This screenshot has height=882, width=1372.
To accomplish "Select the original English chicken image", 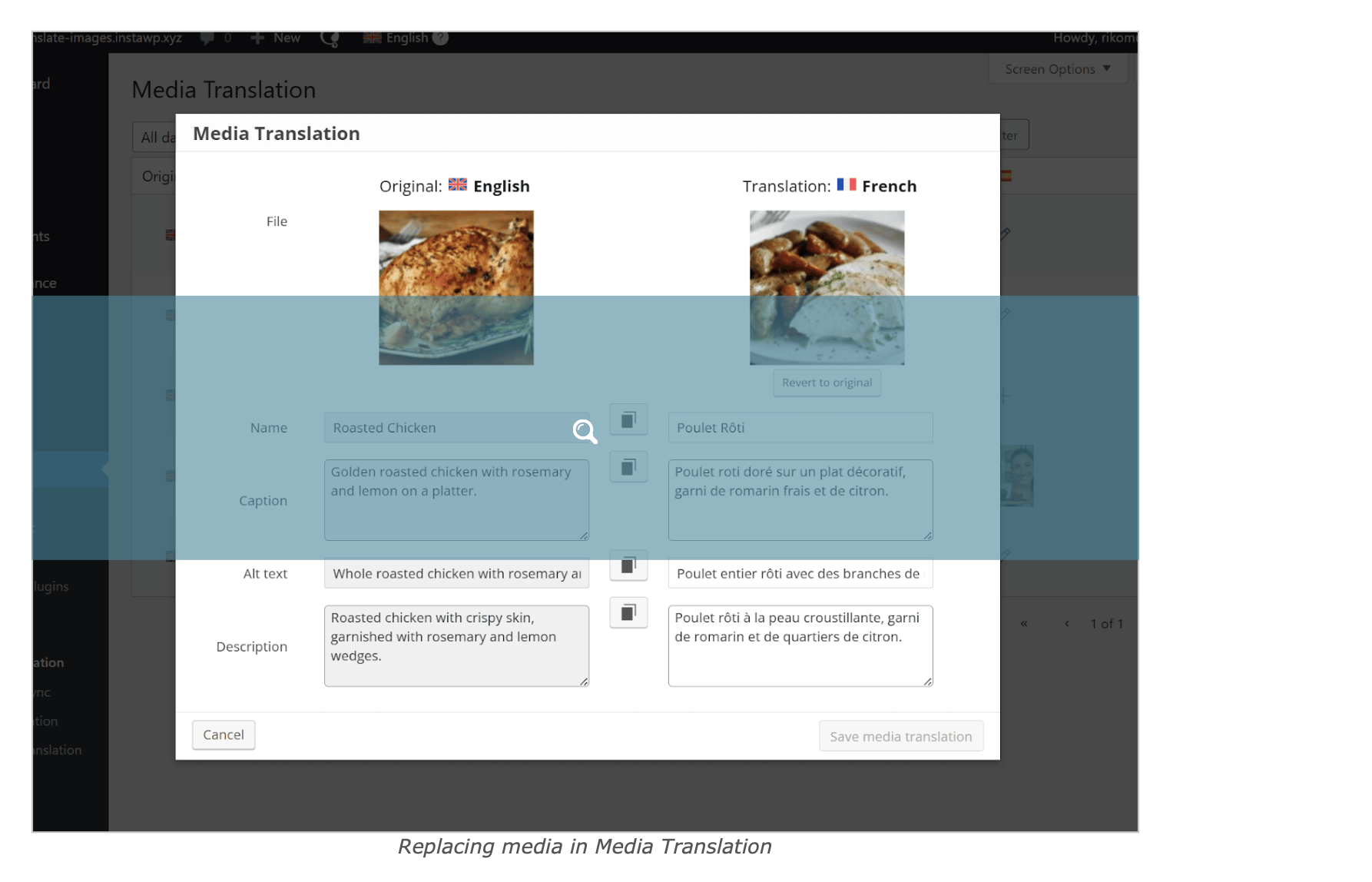I will (x=456, y=288).
